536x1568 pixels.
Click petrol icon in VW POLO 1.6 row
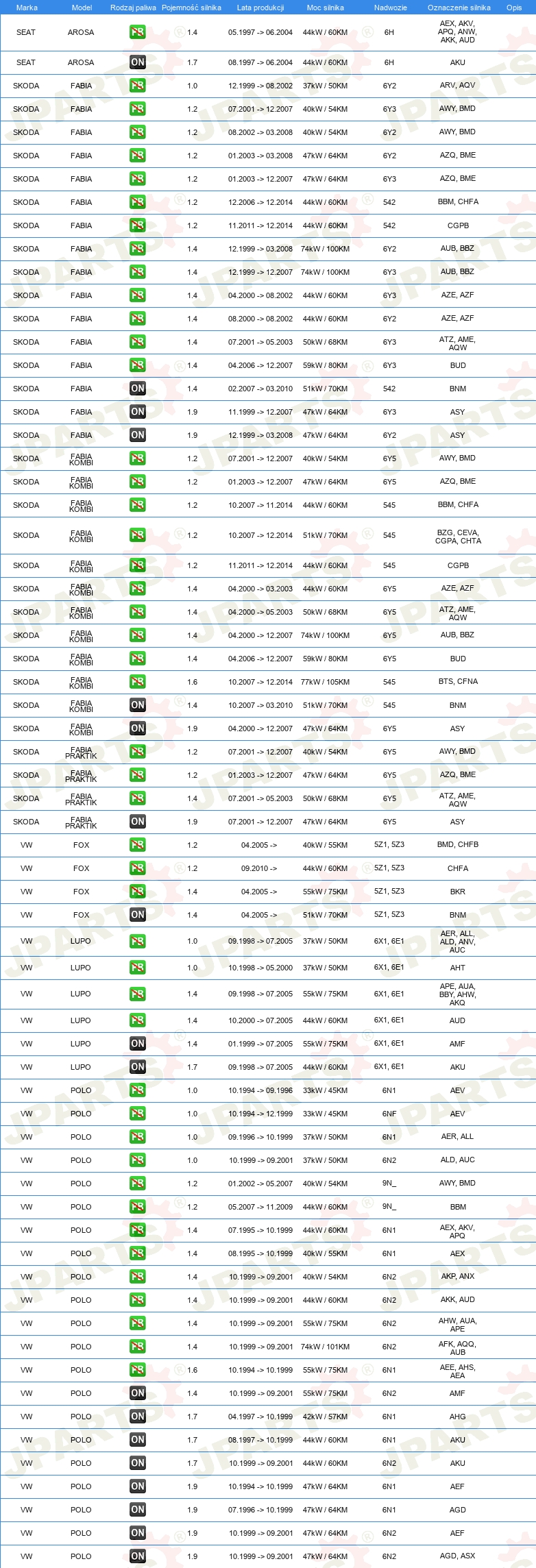pos(138,1370)
